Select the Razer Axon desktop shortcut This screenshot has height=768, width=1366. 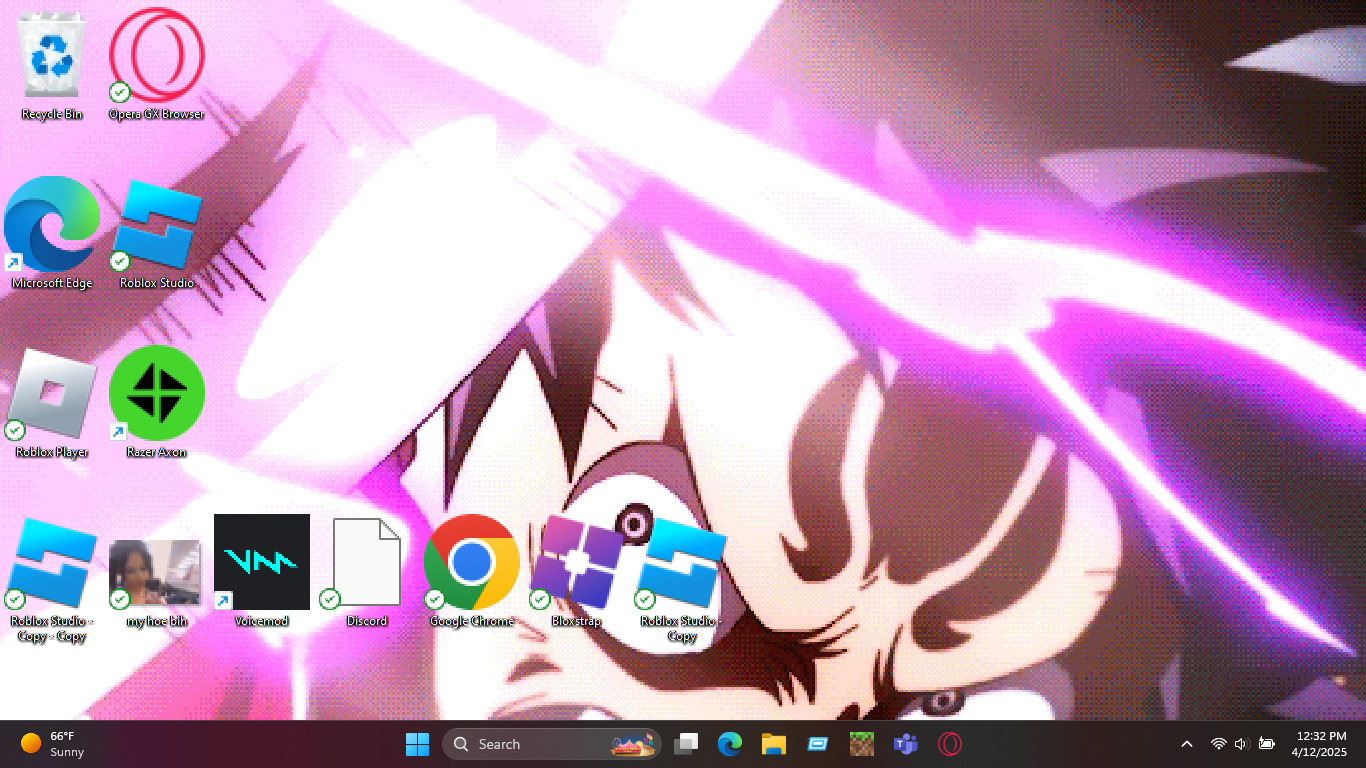pos(157,402)
